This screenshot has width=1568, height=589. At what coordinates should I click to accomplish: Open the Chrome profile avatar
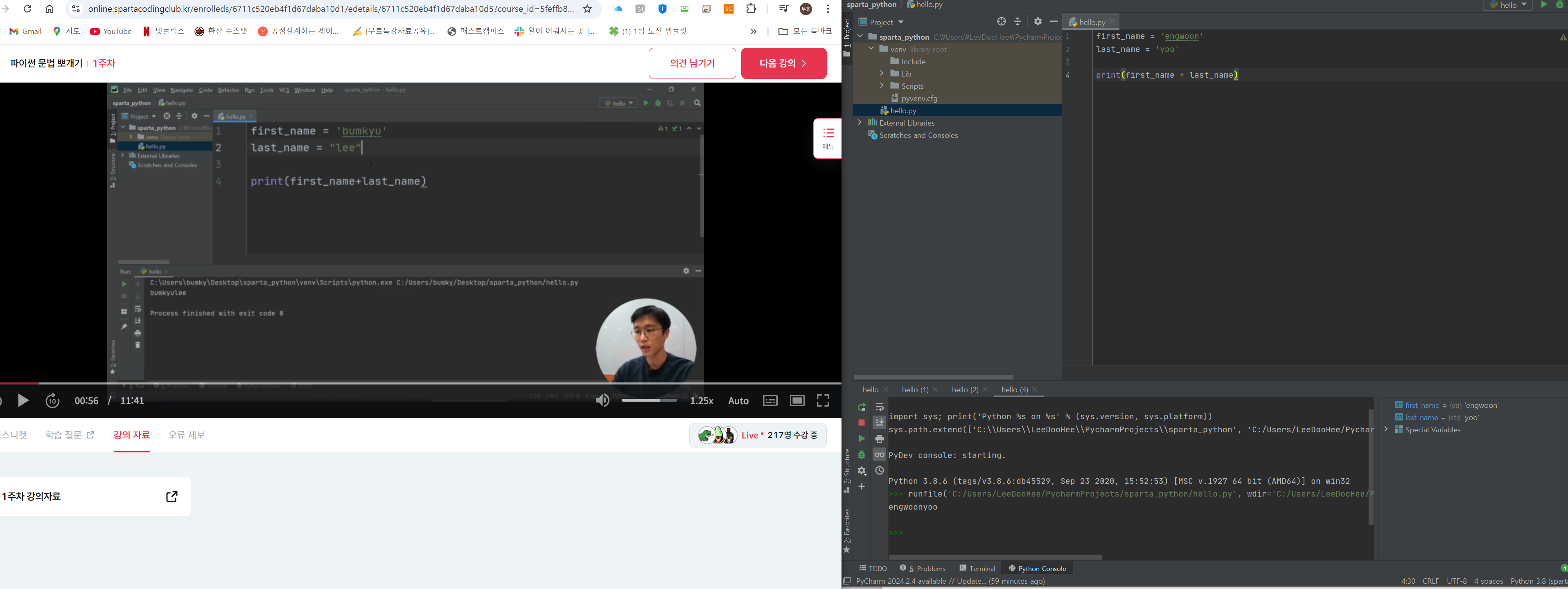pyautogui.click(x=806, y=9)
